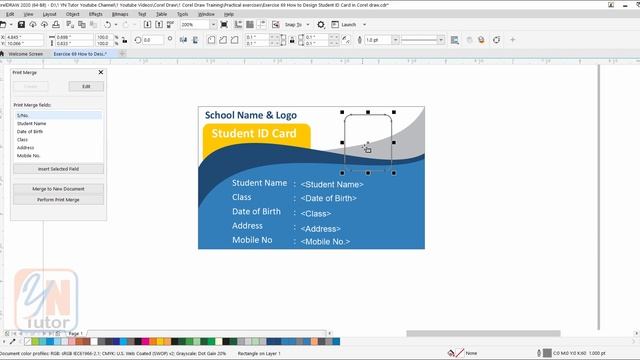Open the Window menu
The width and height of the screenshot is (640, 360).
pyautogui.click(x=206, y=14)
